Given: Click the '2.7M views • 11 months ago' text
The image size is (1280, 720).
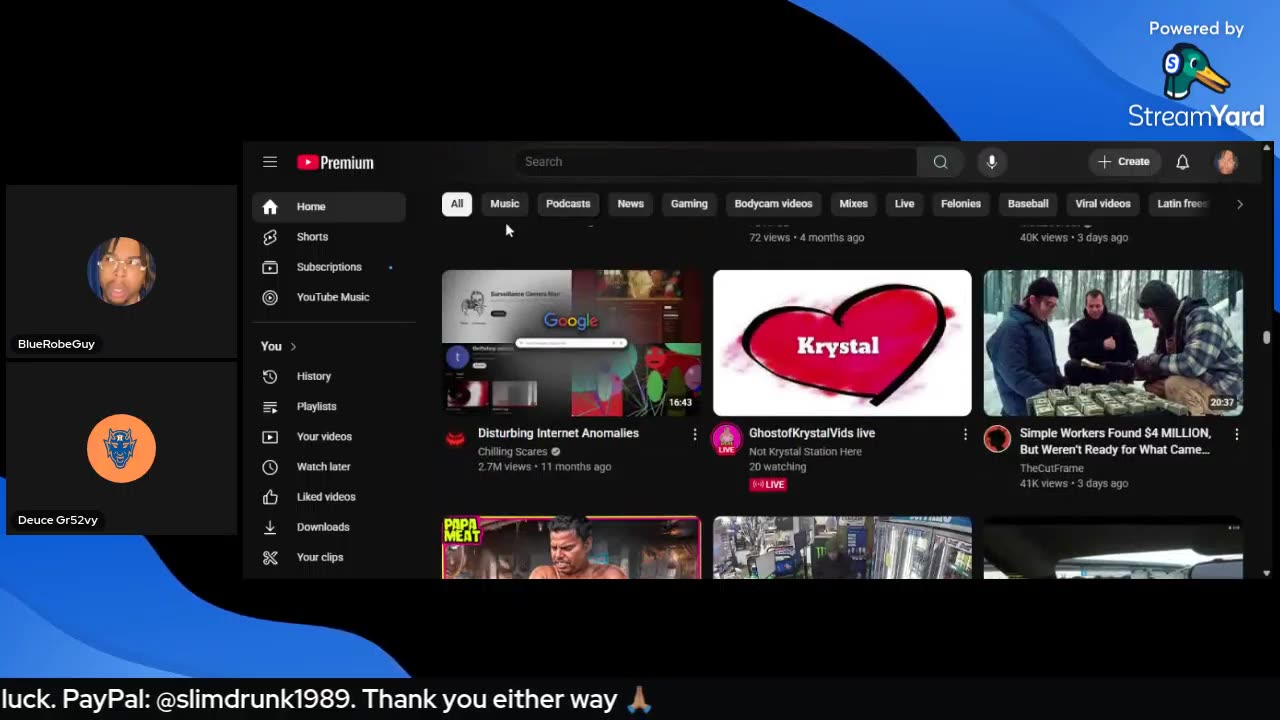Looking at the screenshot, I should 544,467.
